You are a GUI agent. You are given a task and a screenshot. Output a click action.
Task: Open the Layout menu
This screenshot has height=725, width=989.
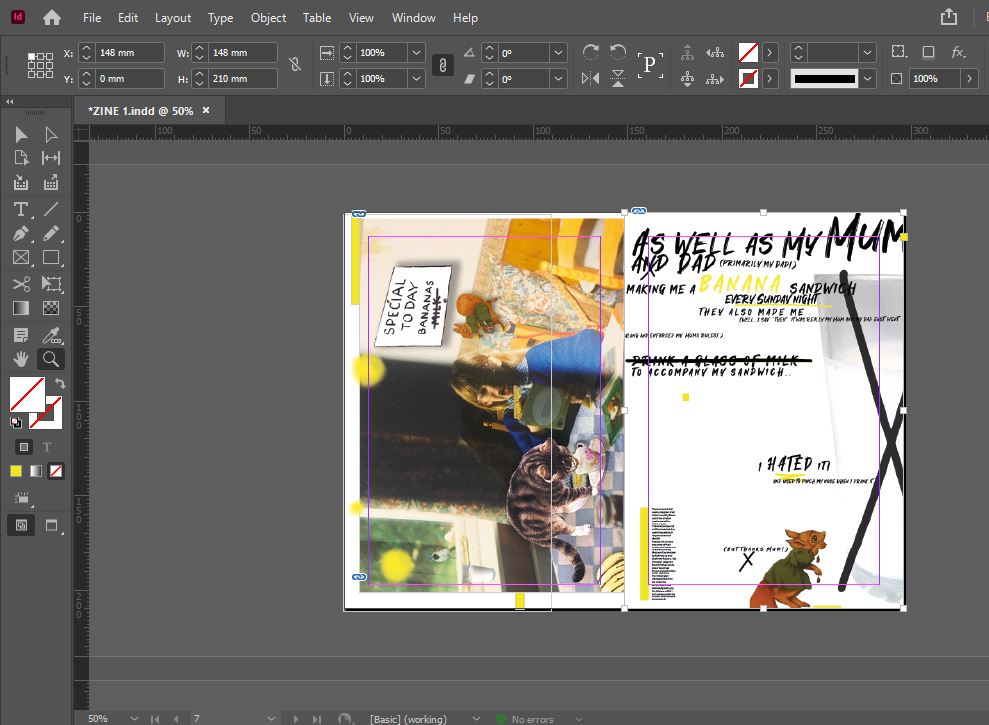[173, 18]
